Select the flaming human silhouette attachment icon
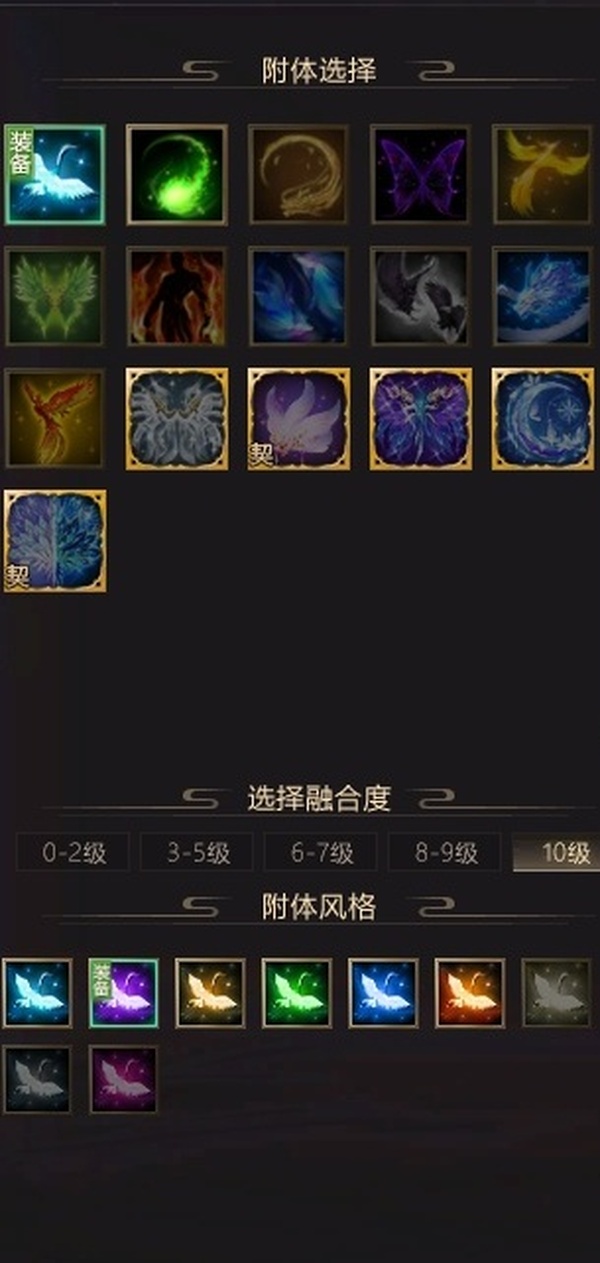This screenshot has height=1263, width=600. point(176,296)
